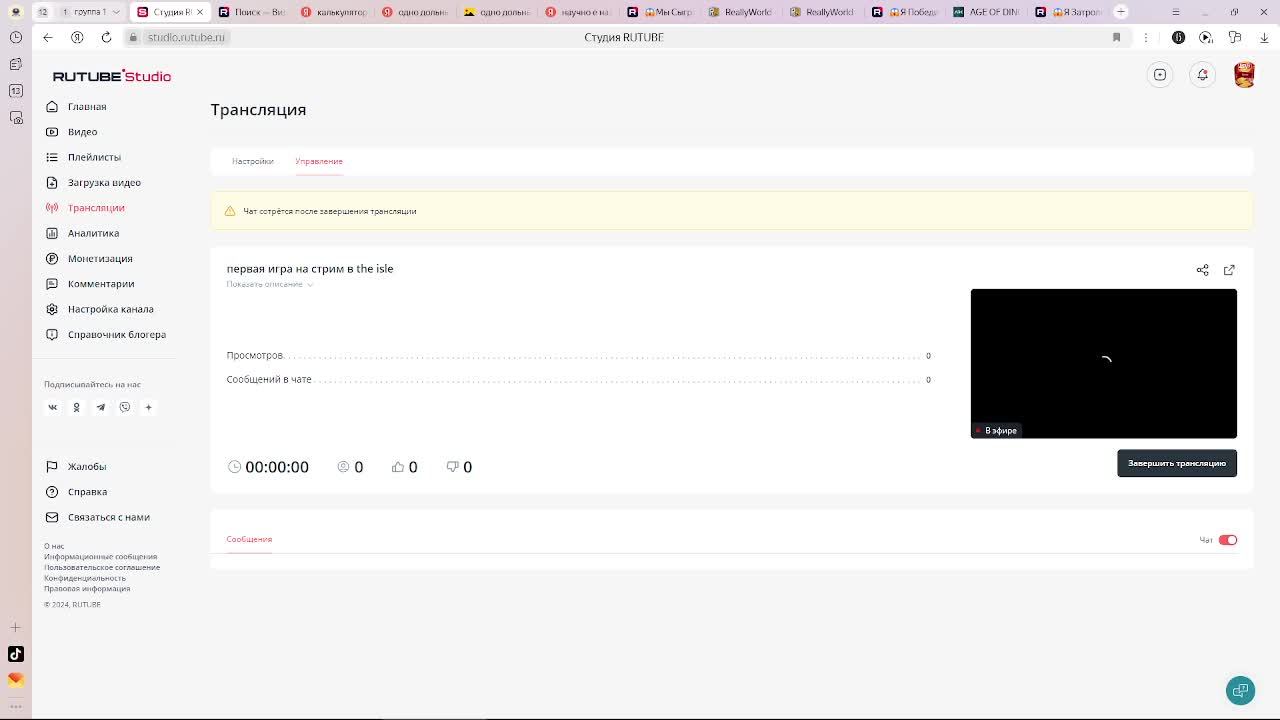Click the add video plus icon in header
This screenshot has height=720, width=1280.
click(1160, 74)
